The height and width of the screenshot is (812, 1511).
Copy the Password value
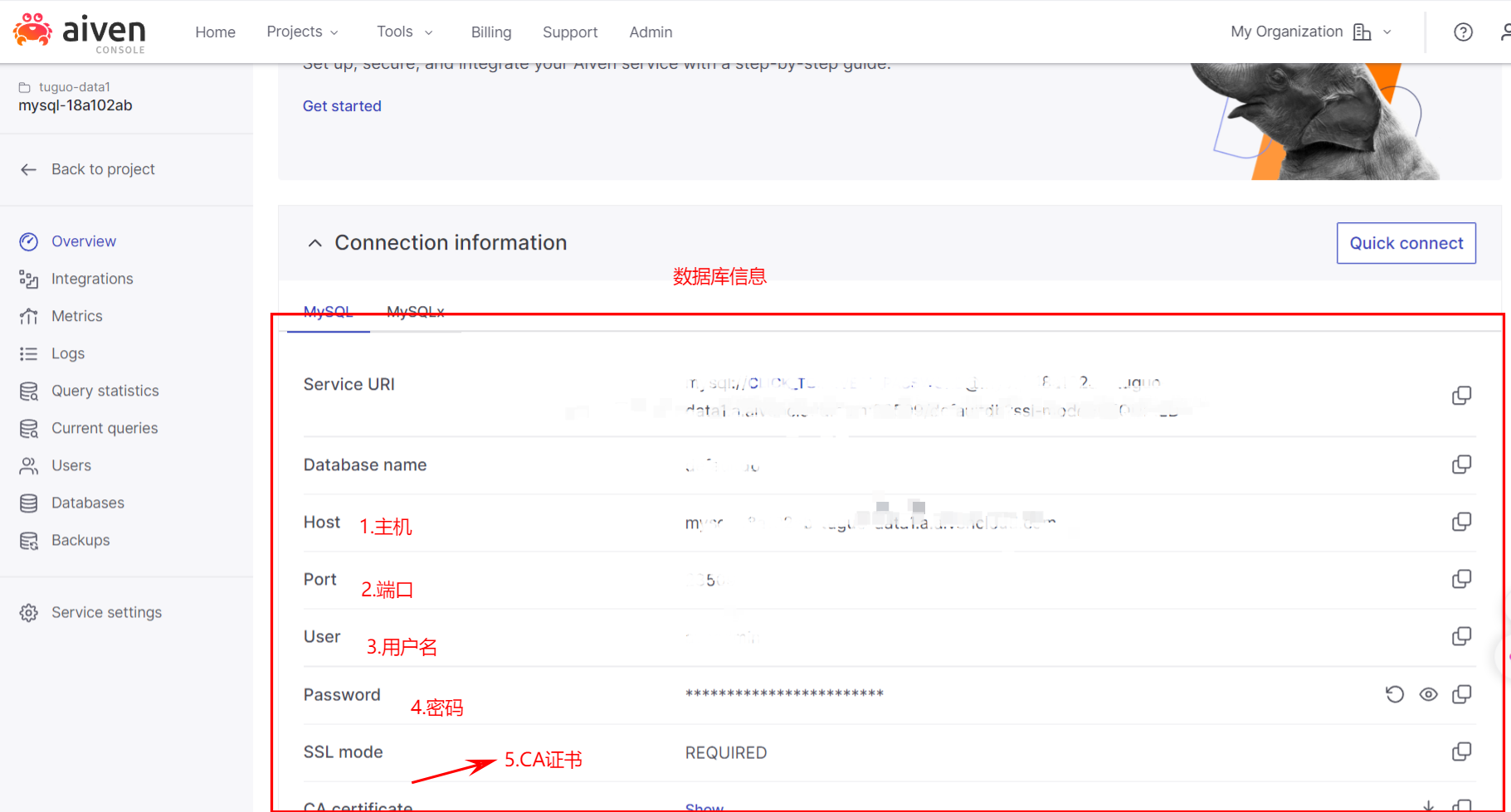coord(1461,694)
